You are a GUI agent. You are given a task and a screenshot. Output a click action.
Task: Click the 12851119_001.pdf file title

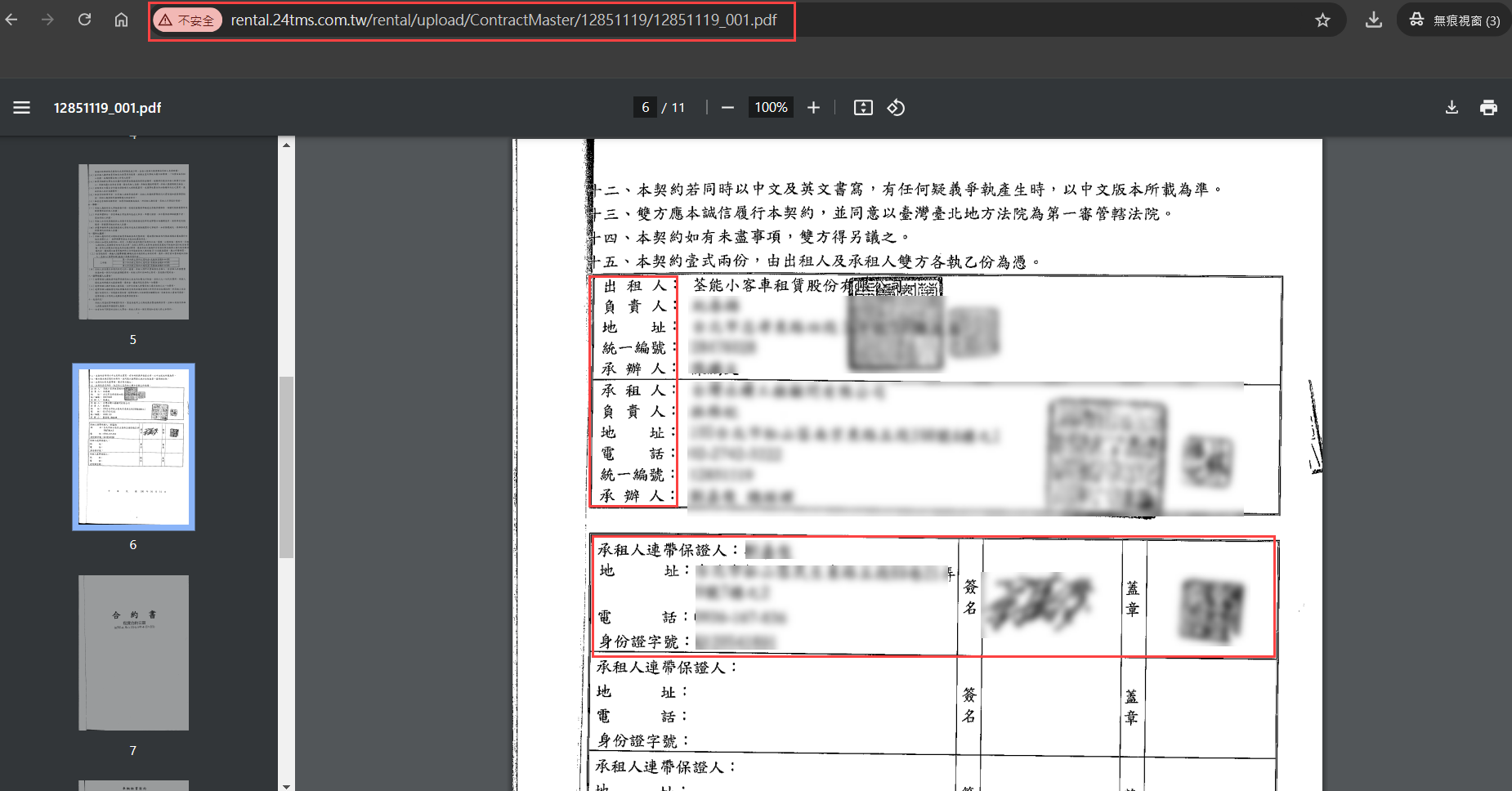(x=107, y=108)
